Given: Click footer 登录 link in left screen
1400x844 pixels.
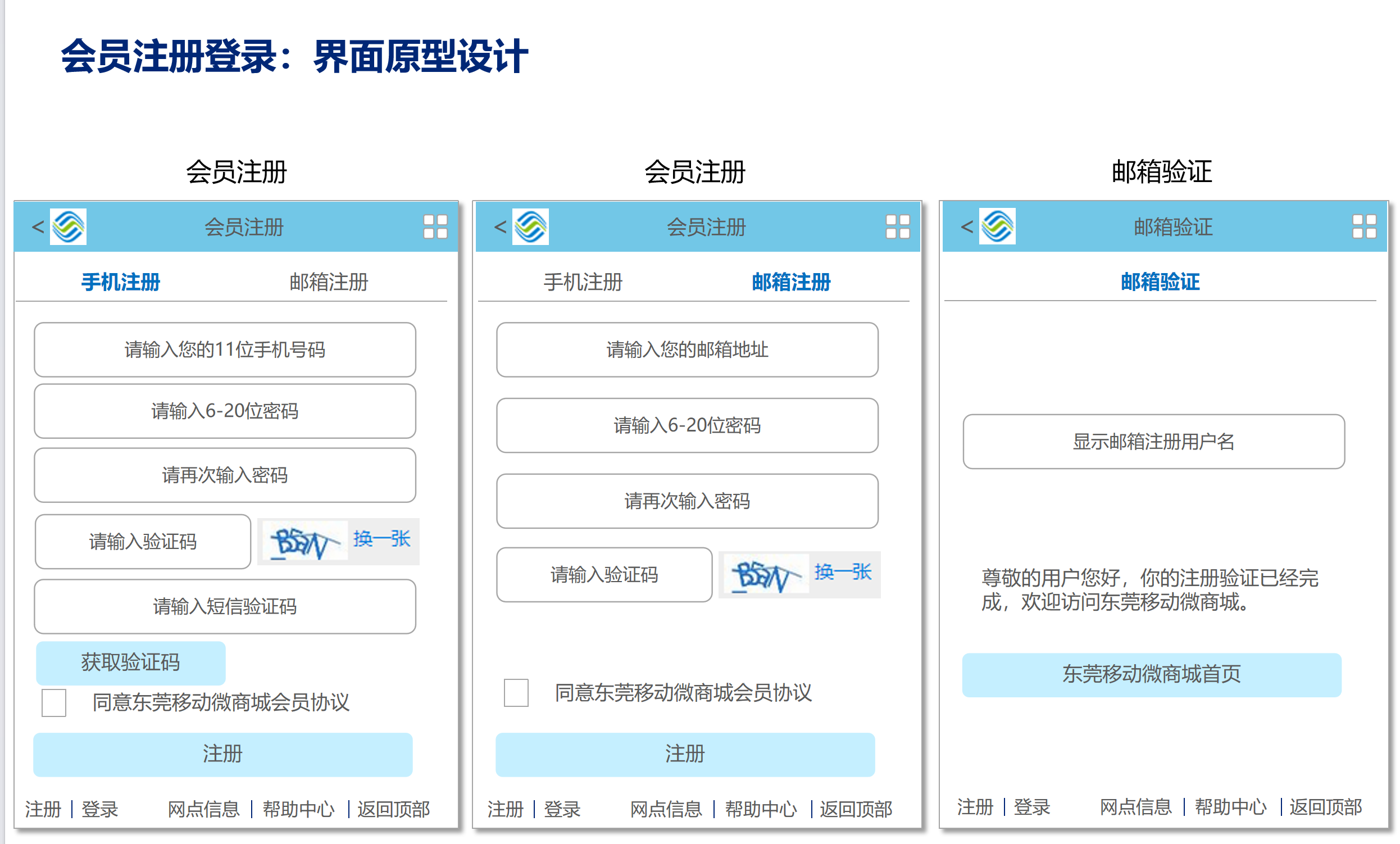Looking at the screenshot, I should coord(100,809).
